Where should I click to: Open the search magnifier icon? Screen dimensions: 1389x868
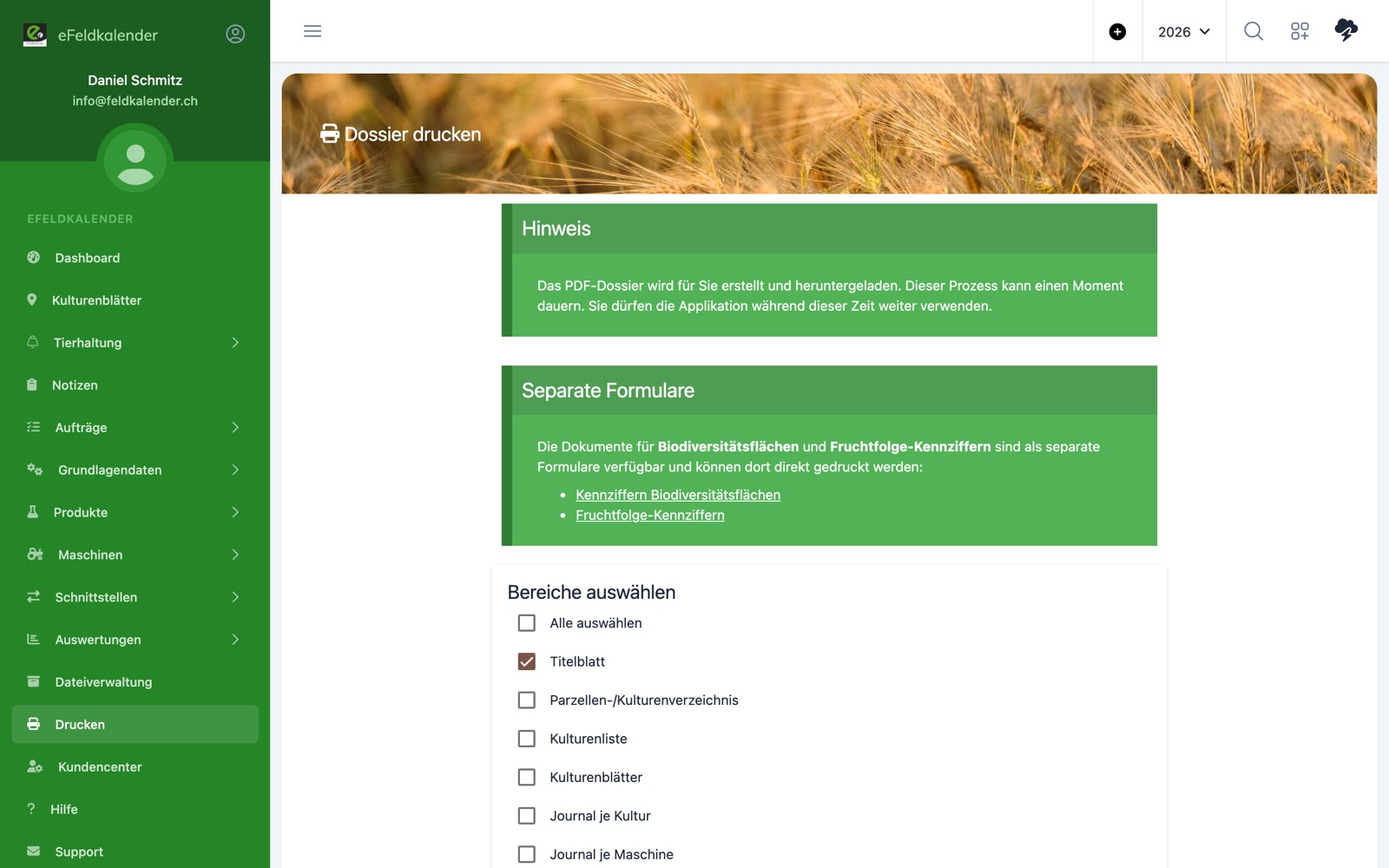pyautogui.click(x=1253, y=31)
